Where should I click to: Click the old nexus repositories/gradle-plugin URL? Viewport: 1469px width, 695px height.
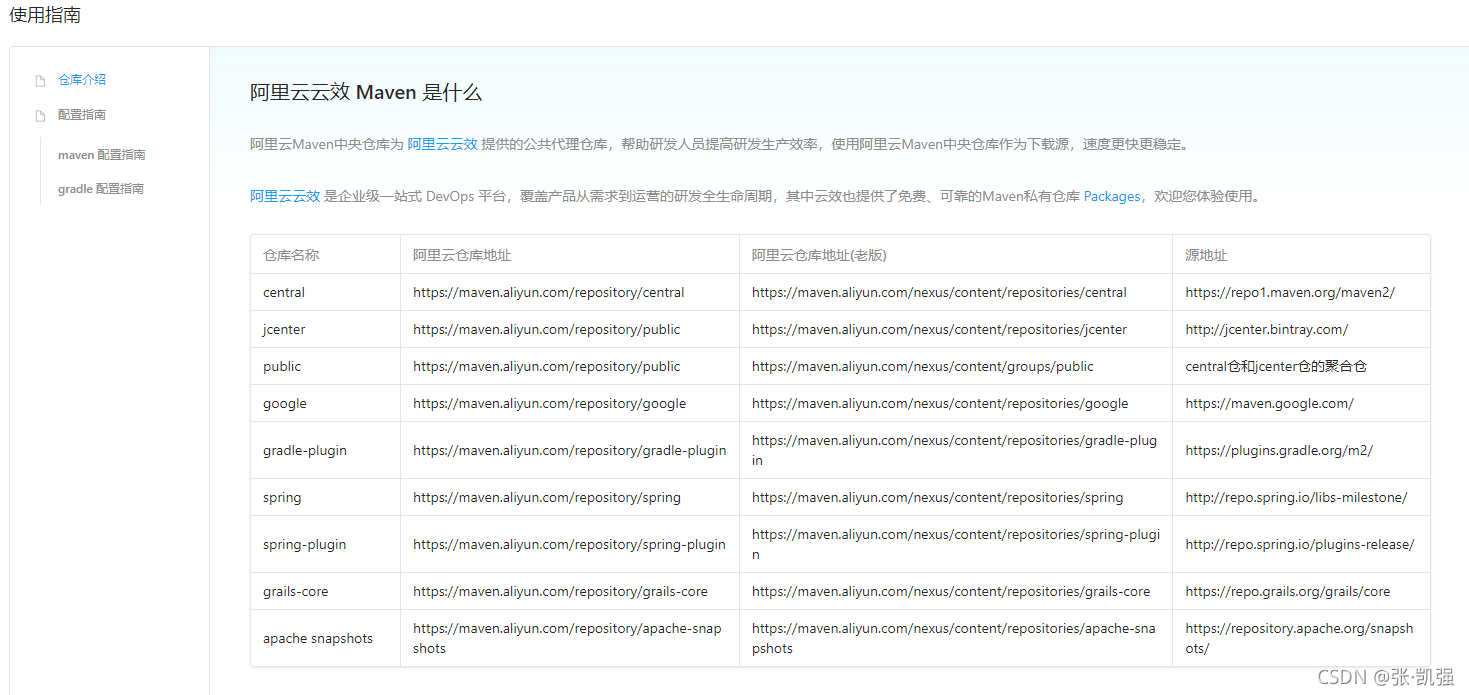955,451
